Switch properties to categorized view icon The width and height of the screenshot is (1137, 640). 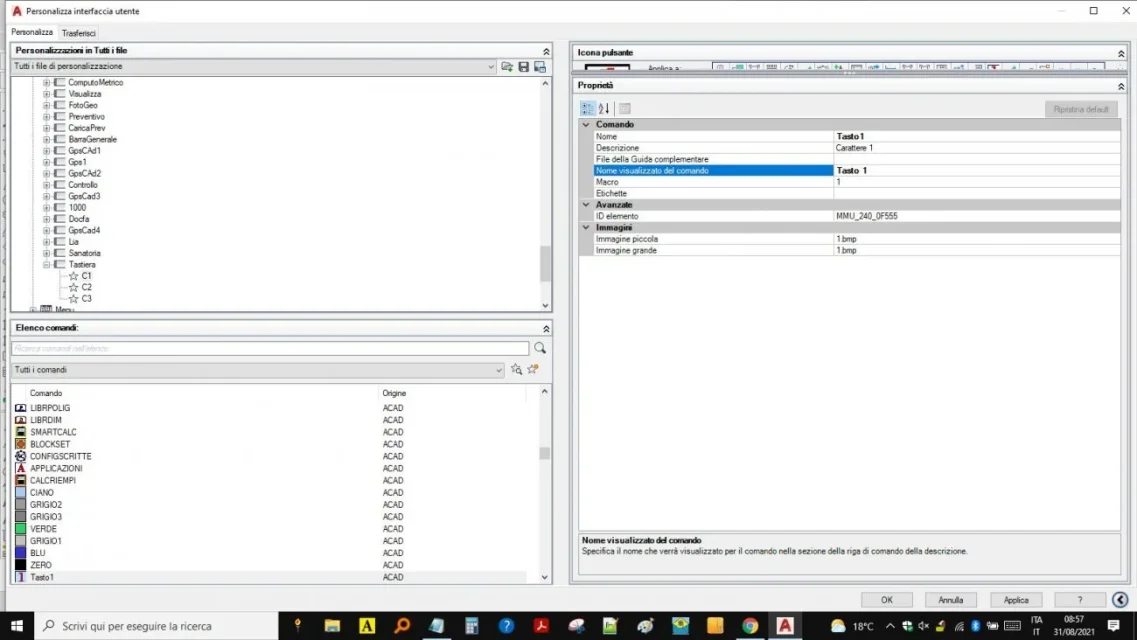tap(587, 109)
